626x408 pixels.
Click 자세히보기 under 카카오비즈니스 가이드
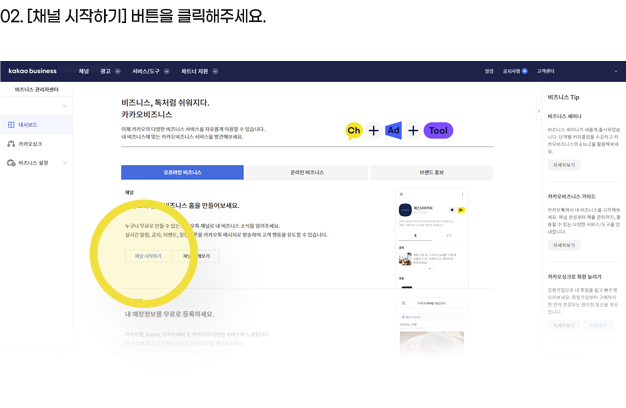click(x=564, y=245)
